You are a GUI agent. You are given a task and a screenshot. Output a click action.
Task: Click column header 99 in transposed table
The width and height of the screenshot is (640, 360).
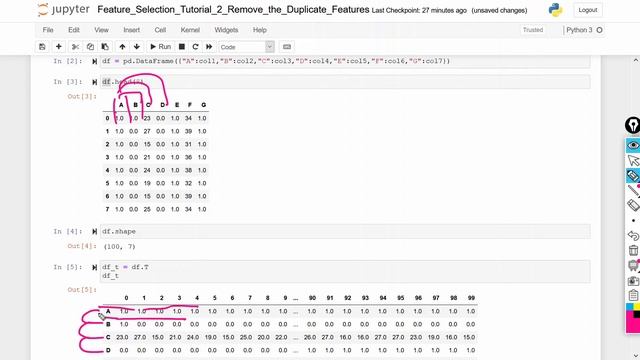471,298
